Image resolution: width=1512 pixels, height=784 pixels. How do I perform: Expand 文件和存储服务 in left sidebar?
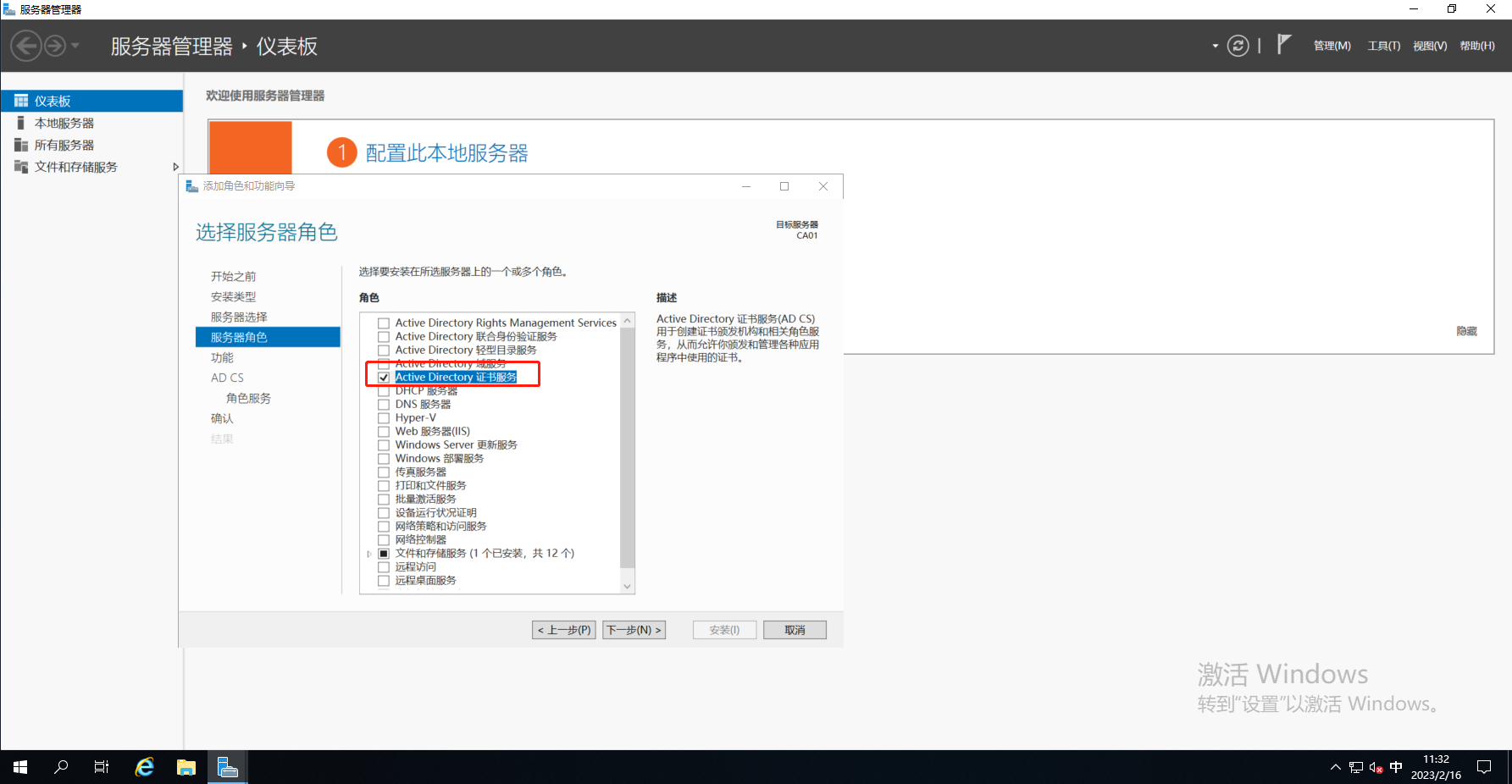coord(175,167)
